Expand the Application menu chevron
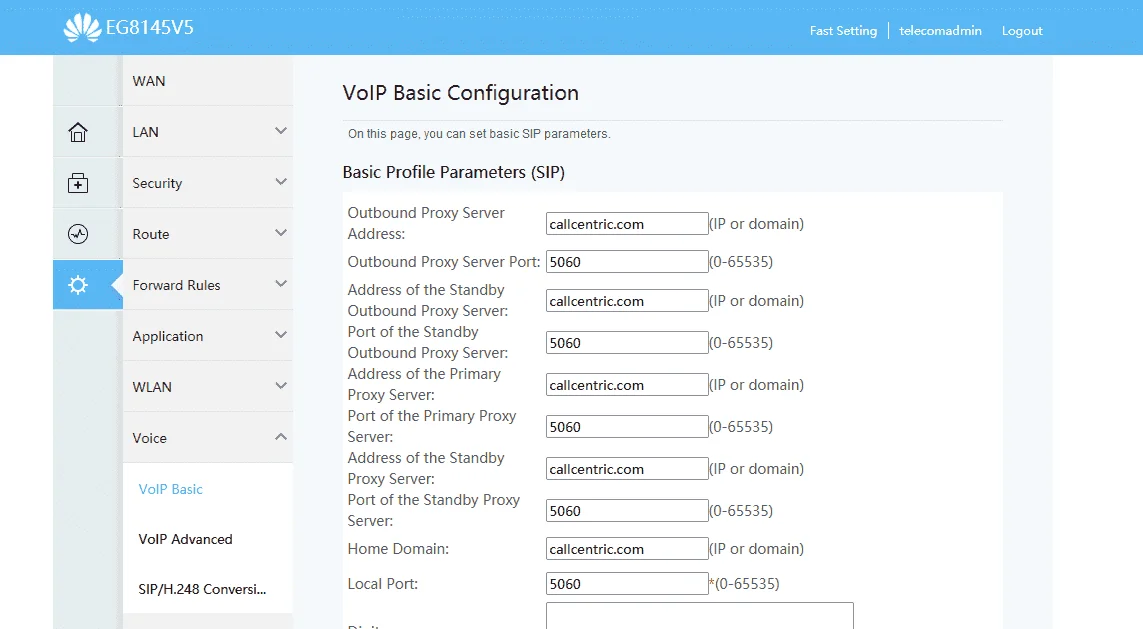Viewport: 1143px width, 629px height. click(281, 335)
